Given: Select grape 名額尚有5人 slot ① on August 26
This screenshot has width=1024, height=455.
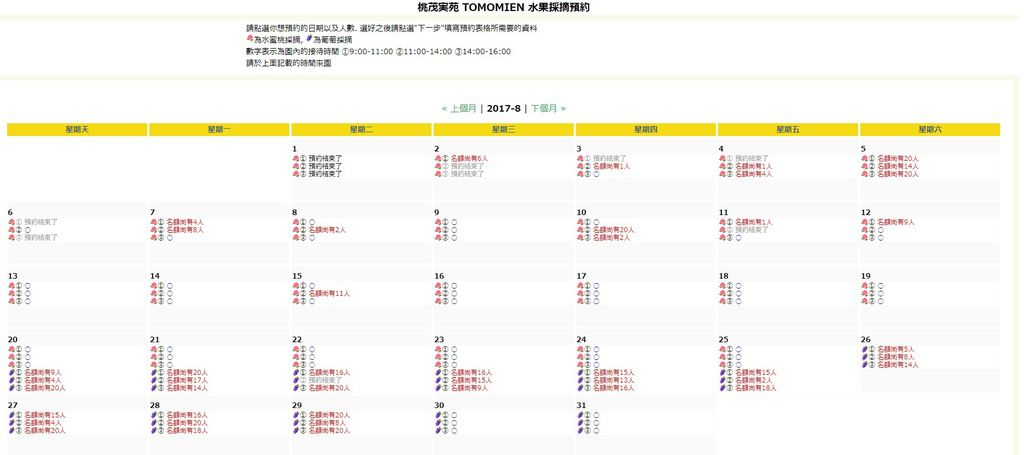Looking at the screenshot, I should click(896, 349).
